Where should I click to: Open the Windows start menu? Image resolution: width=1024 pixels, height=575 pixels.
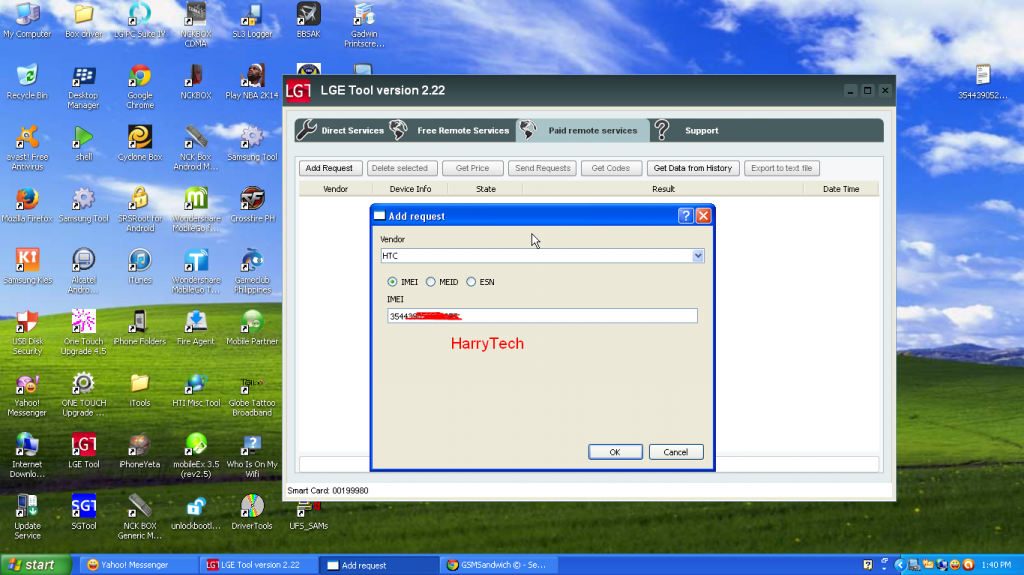tap(35, 565)
